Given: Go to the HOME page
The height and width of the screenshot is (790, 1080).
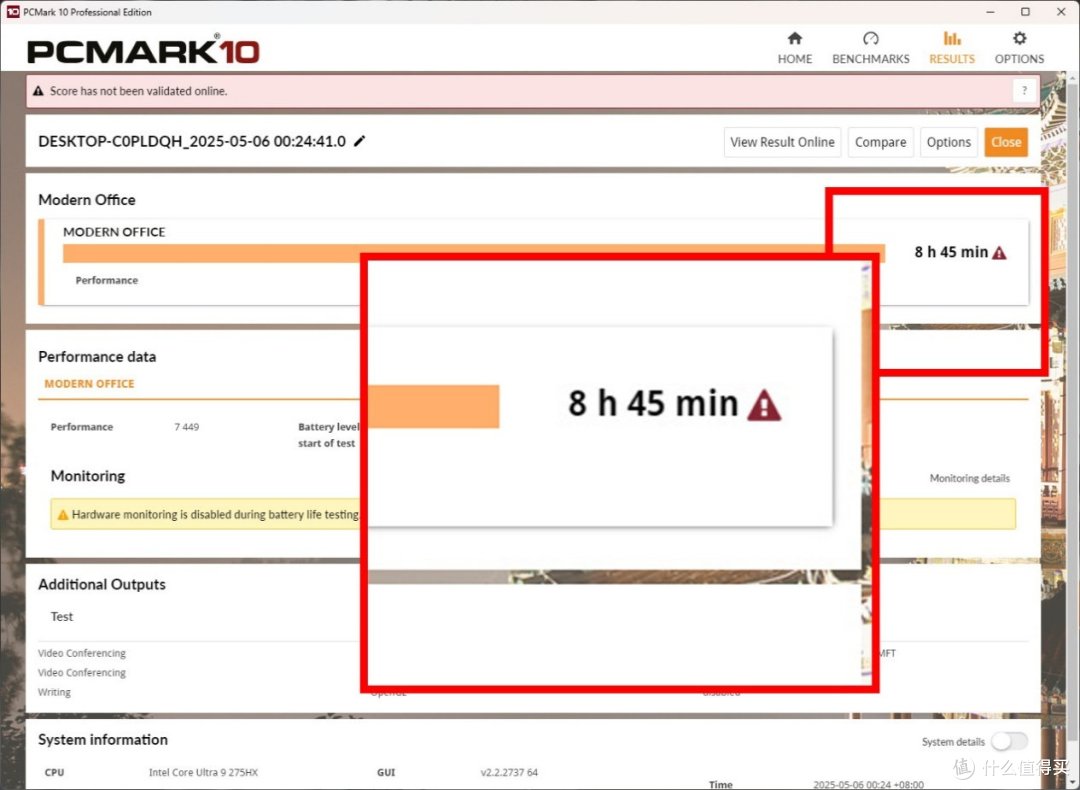Looking at the screenshot, I should click(x=795, y=48).
